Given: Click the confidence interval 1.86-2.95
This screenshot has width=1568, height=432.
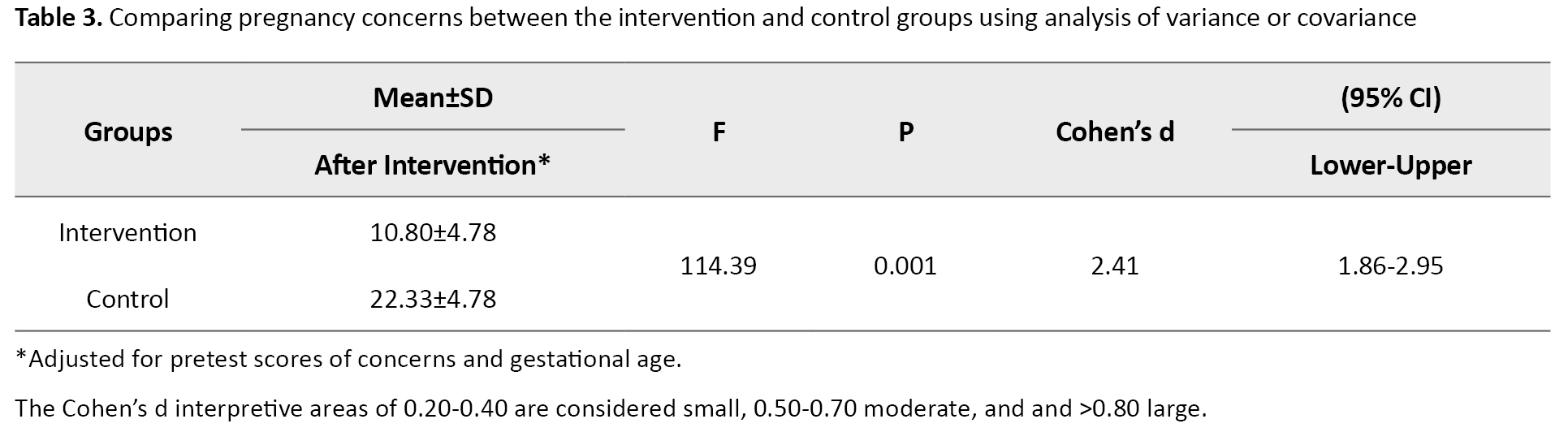Looking at the screenshot, I should (x=1390, y=266).
